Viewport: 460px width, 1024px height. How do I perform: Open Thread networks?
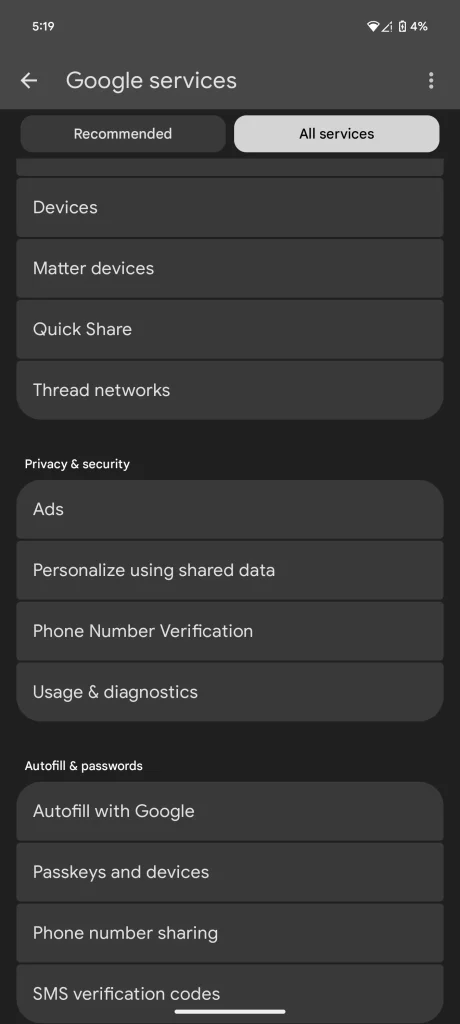[230, 390]
